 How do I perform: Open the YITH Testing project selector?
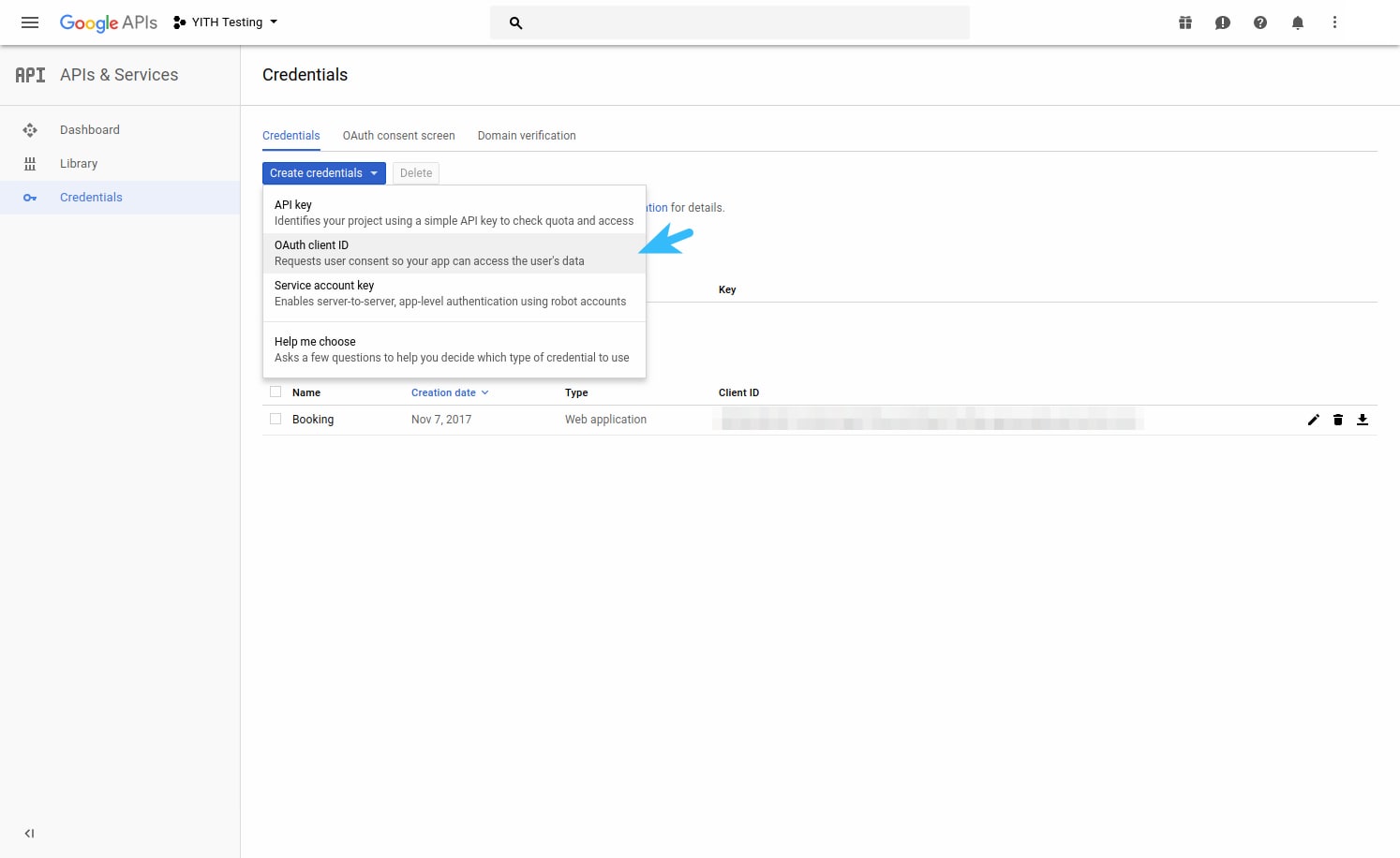coord(226,22)
